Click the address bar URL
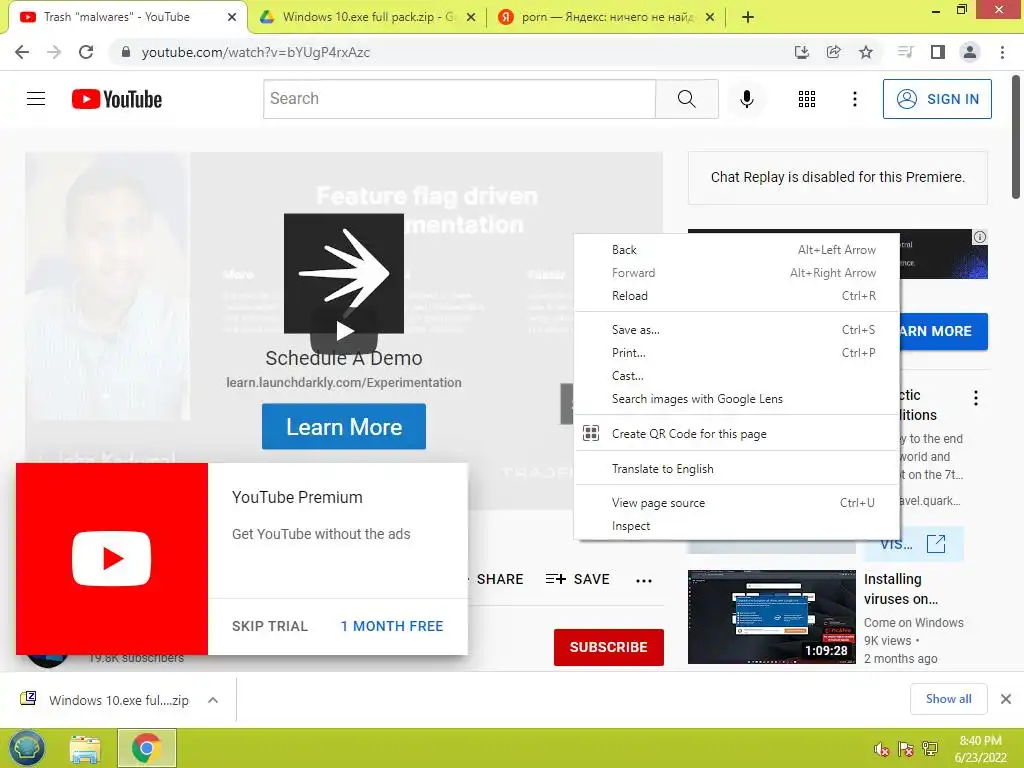This screenshot has height=768, width=1024. 255,52
